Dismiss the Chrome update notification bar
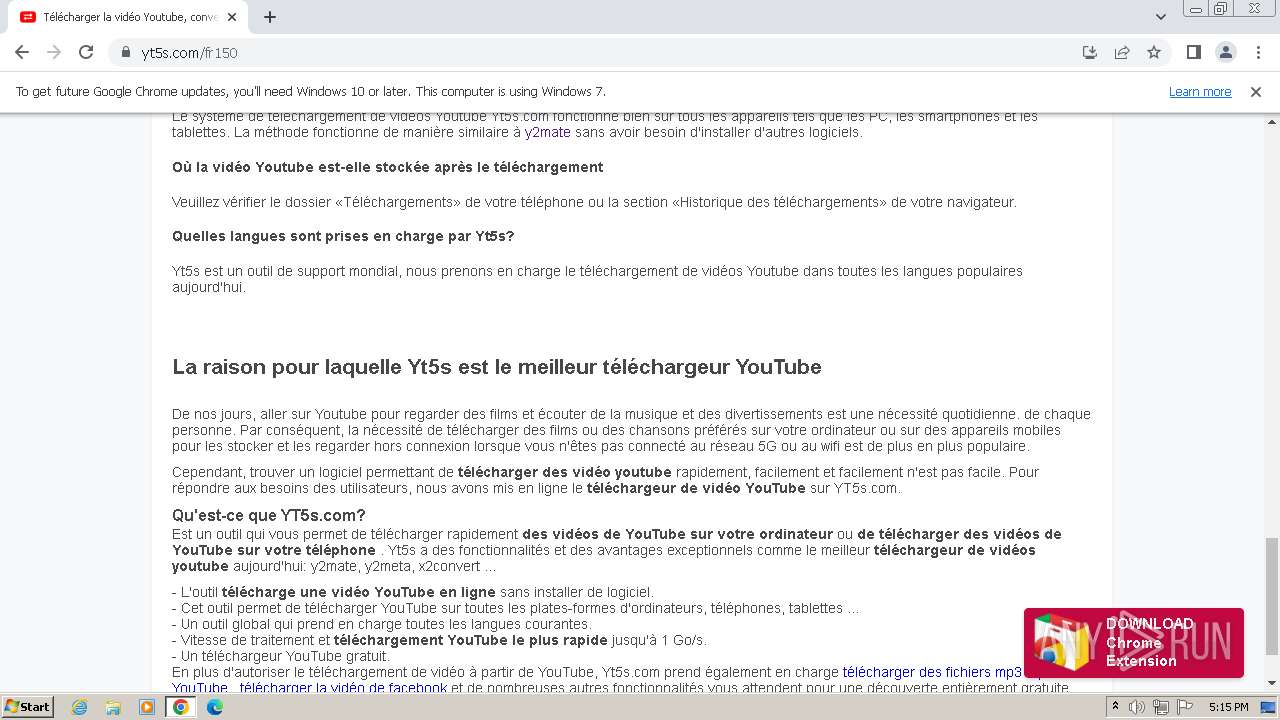1280x720 pixels. [1256, 91]
